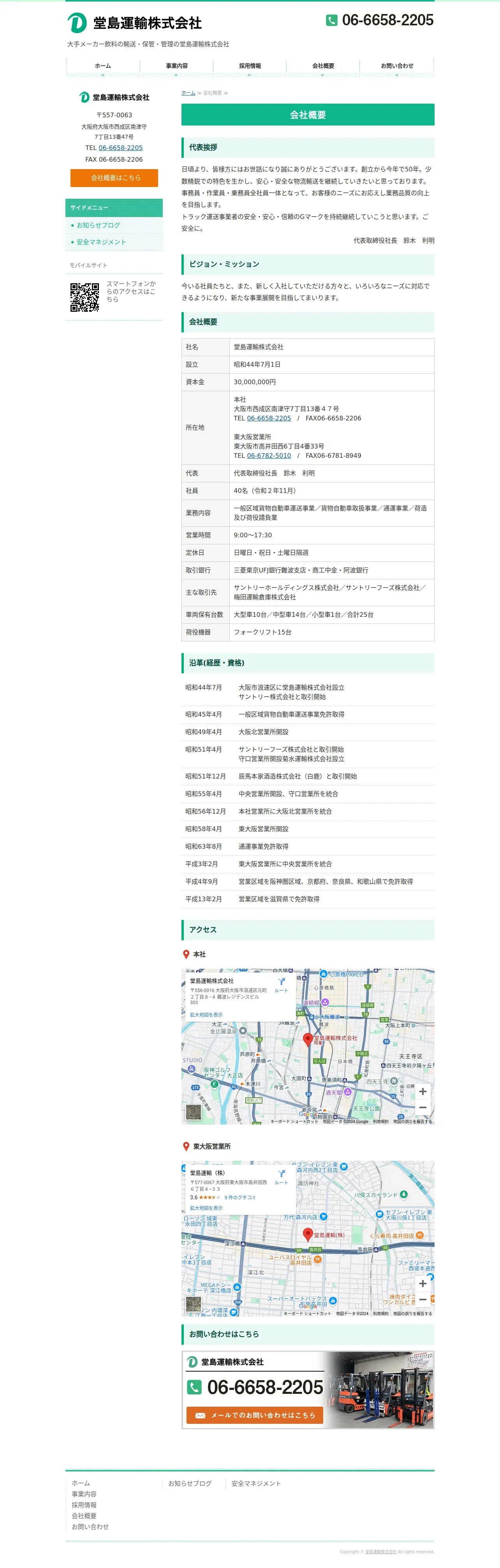Open 会社概要 navigation menu item

pyautogui.click(x=323, y=66)
